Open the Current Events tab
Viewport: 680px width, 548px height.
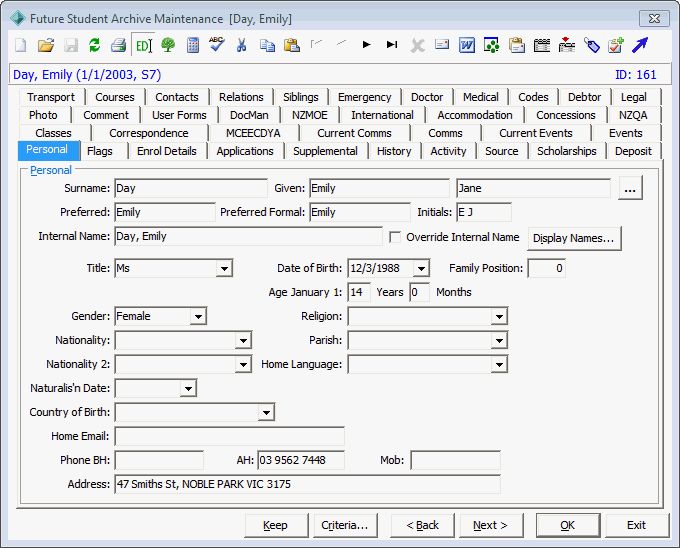(x=536, y=133)
